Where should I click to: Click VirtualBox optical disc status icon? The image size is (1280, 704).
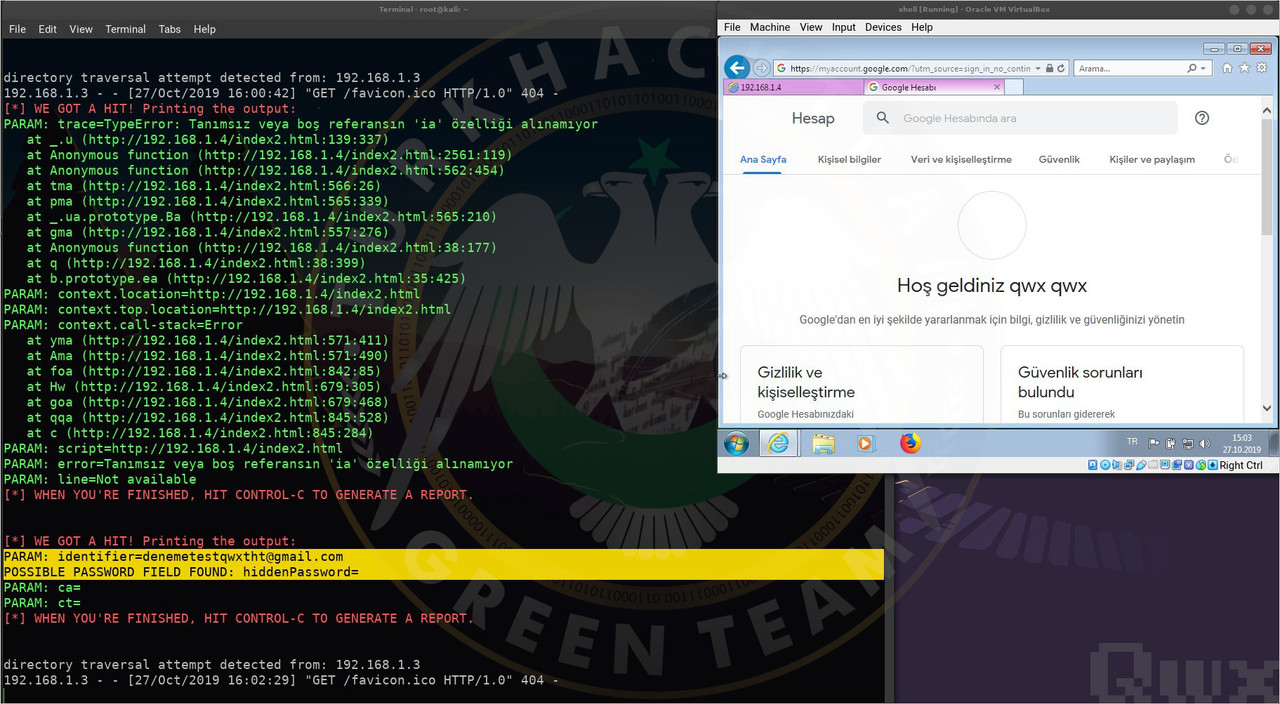point(1105,465)
